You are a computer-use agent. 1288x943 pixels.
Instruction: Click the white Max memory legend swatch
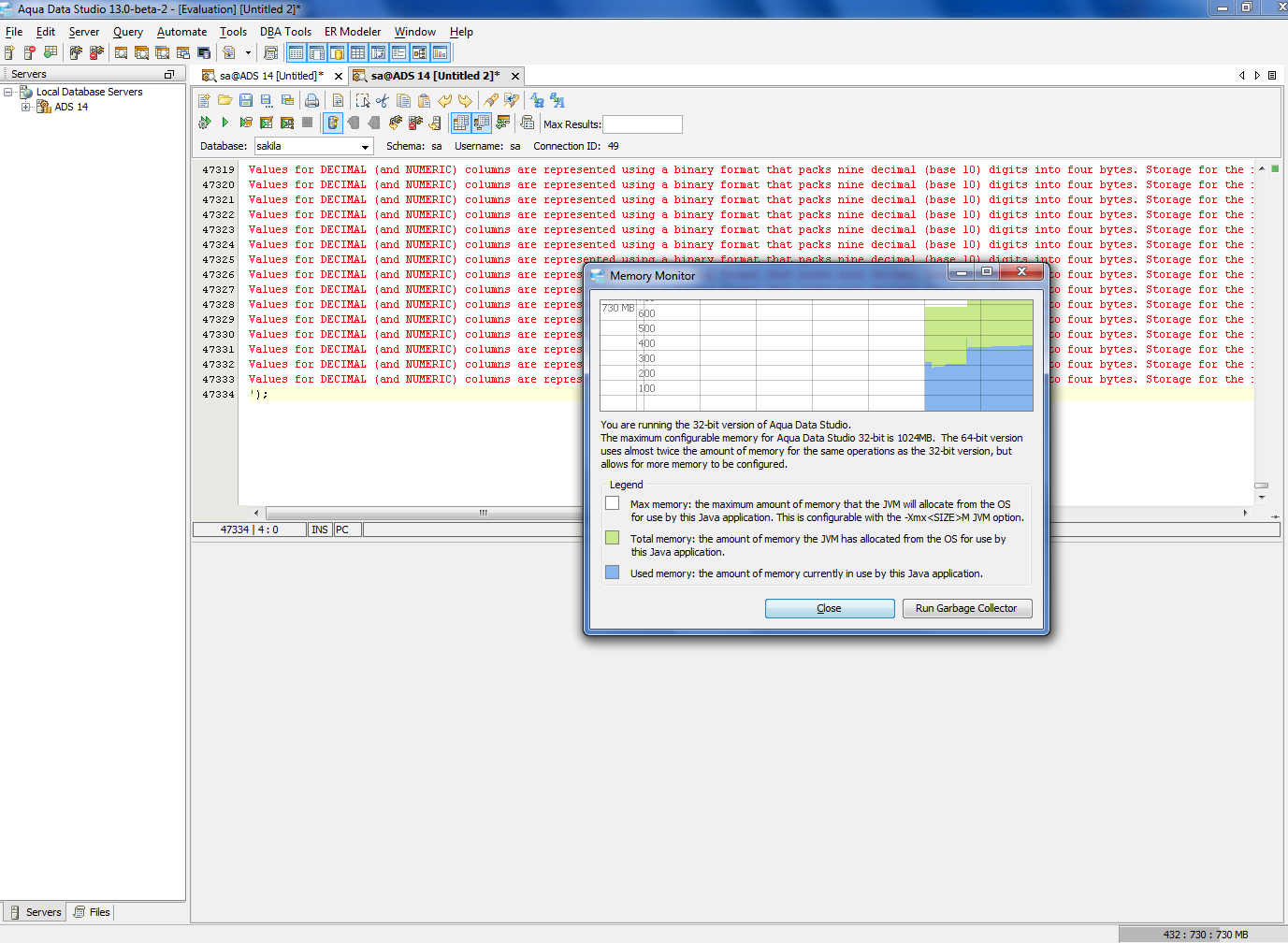tap(613, 503)
